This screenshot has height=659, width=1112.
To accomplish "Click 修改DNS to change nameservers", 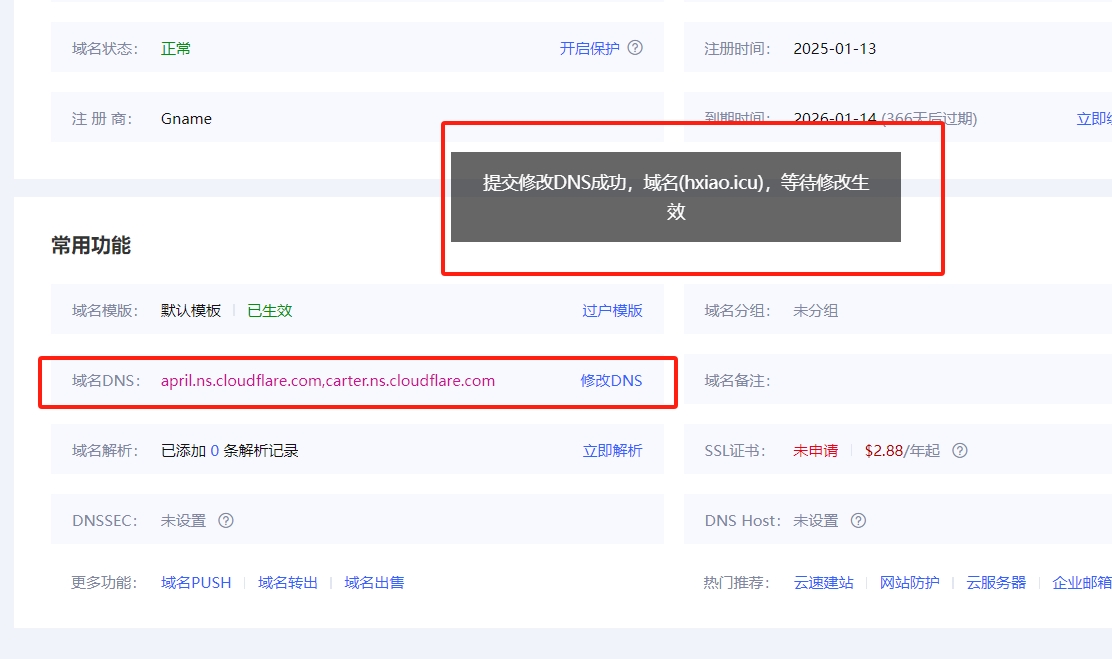I will point(611,381).
